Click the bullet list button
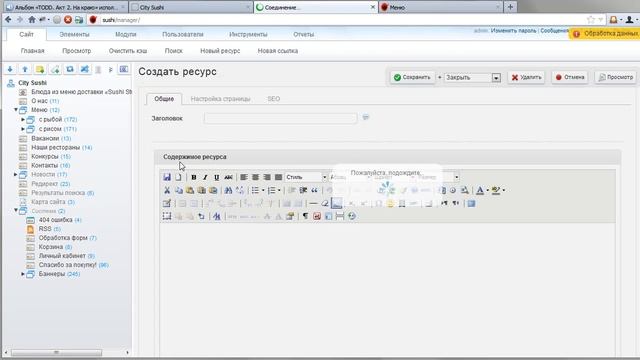 point(256,190)
